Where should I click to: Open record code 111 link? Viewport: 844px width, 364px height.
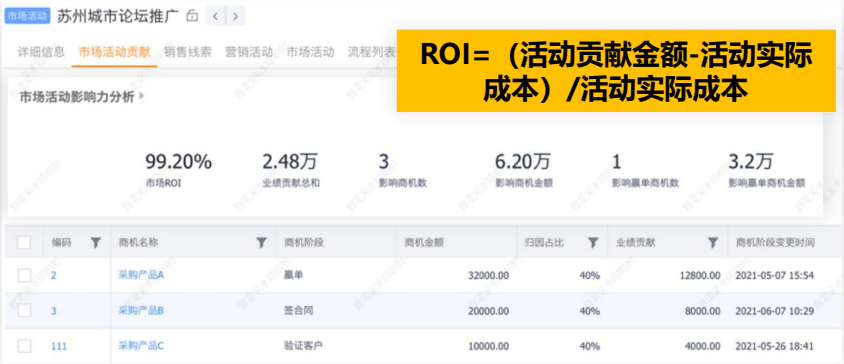[59, 346]
